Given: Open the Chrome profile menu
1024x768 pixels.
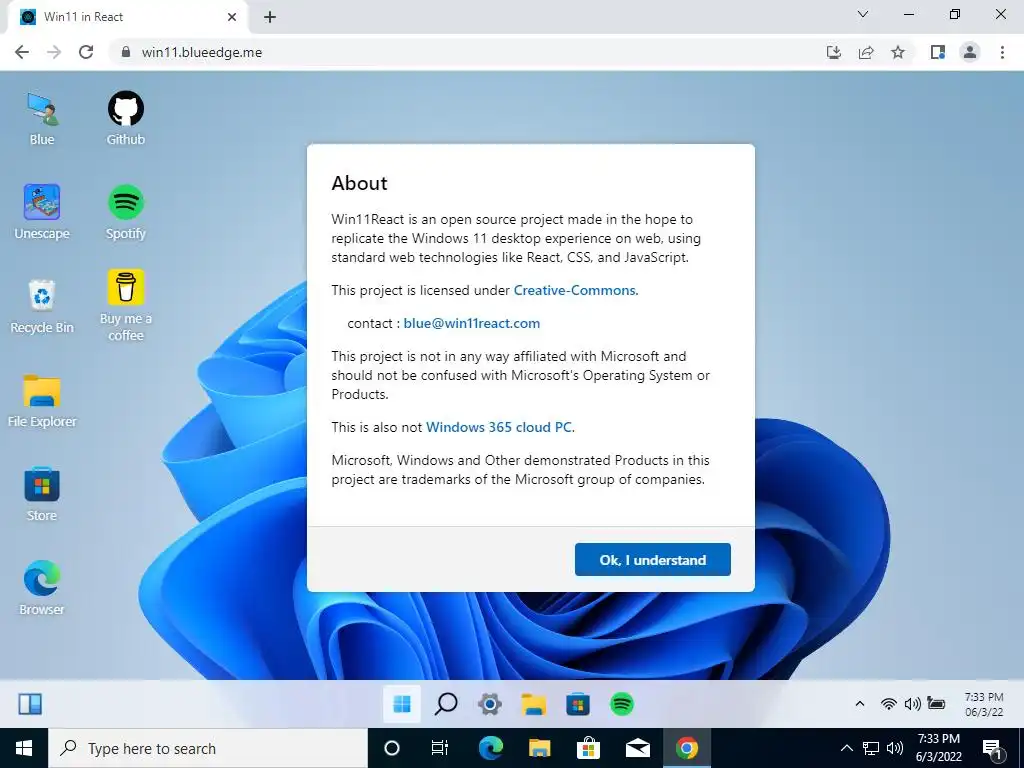Looking at the screenshot, I should (x=970, y=52).
